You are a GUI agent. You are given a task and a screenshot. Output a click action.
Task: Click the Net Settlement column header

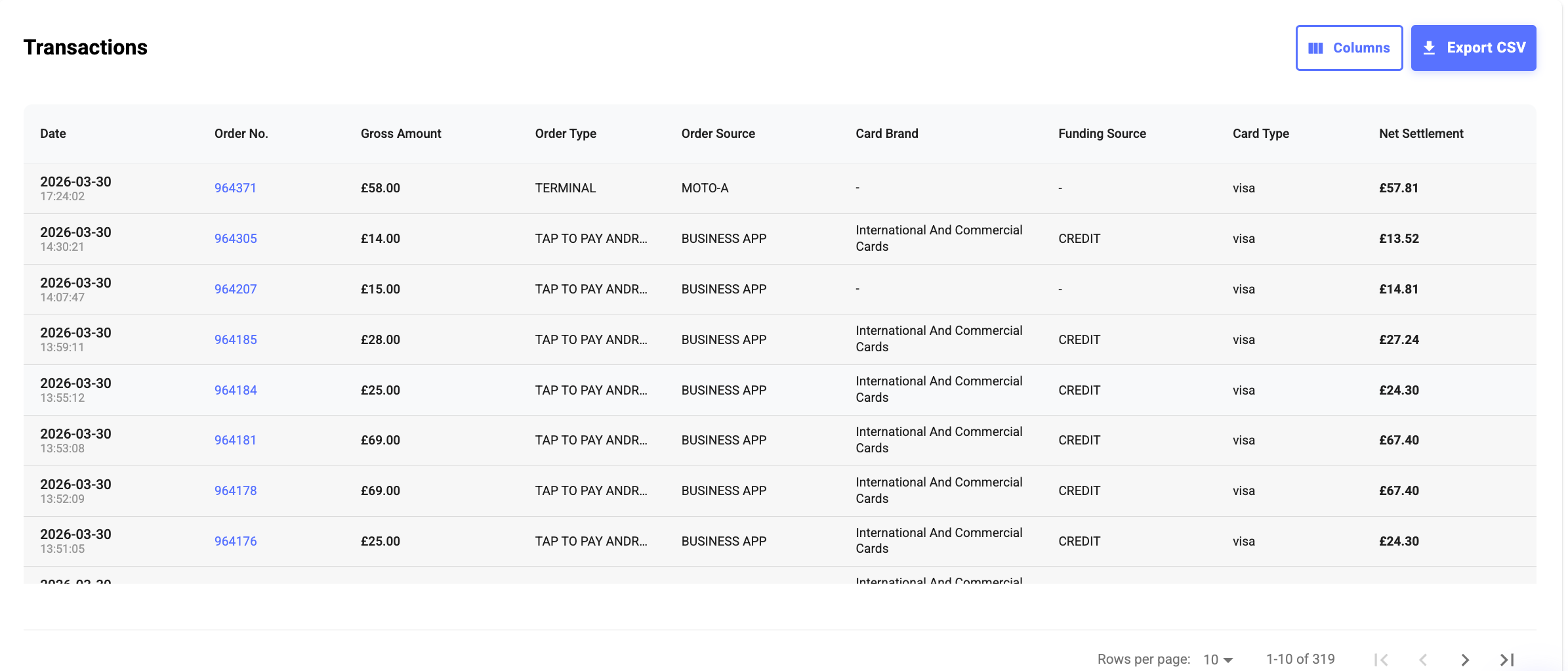[1421, 134]
